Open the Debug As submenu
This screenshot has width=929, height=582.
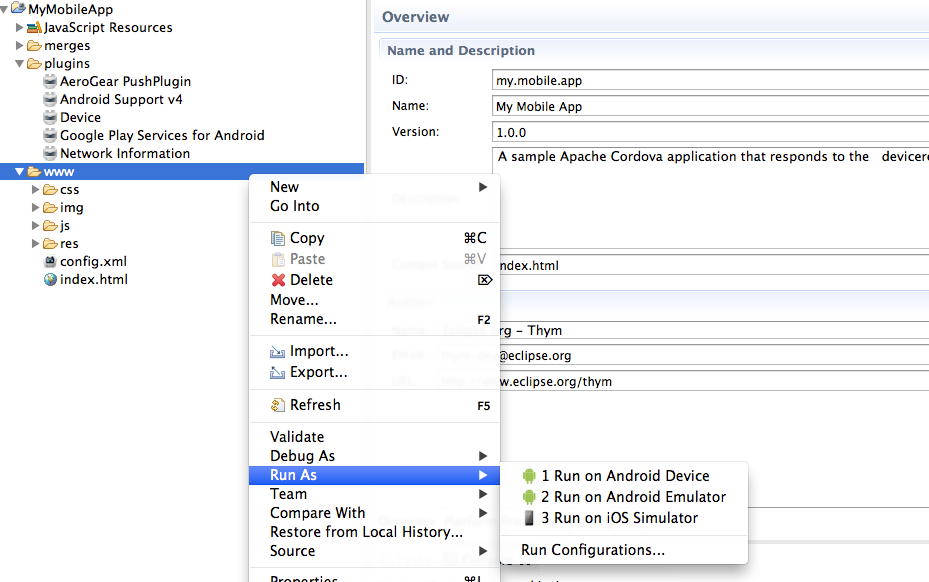click(x=374, y=456)
